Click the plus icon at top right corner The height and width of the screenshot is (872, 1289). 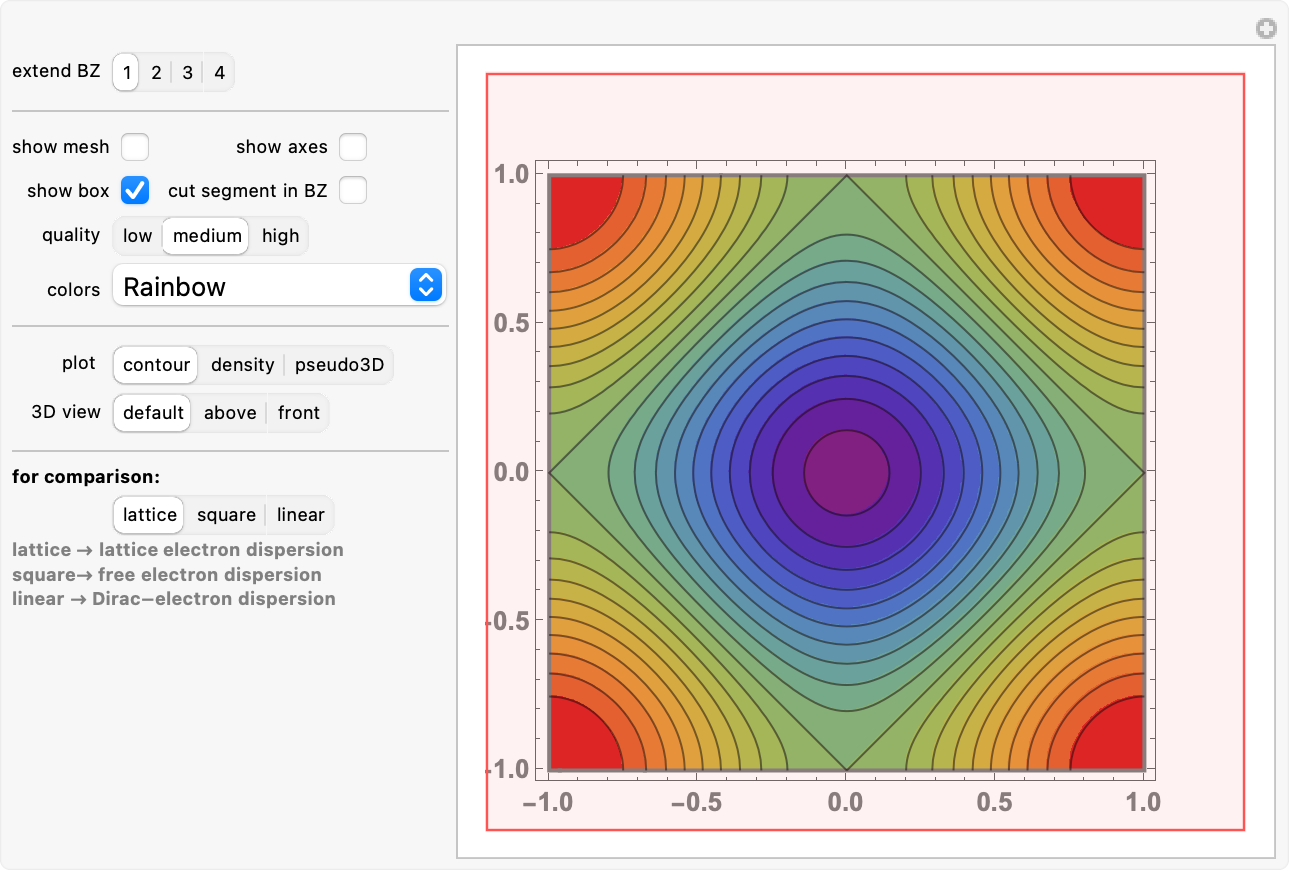(1266, 29)
